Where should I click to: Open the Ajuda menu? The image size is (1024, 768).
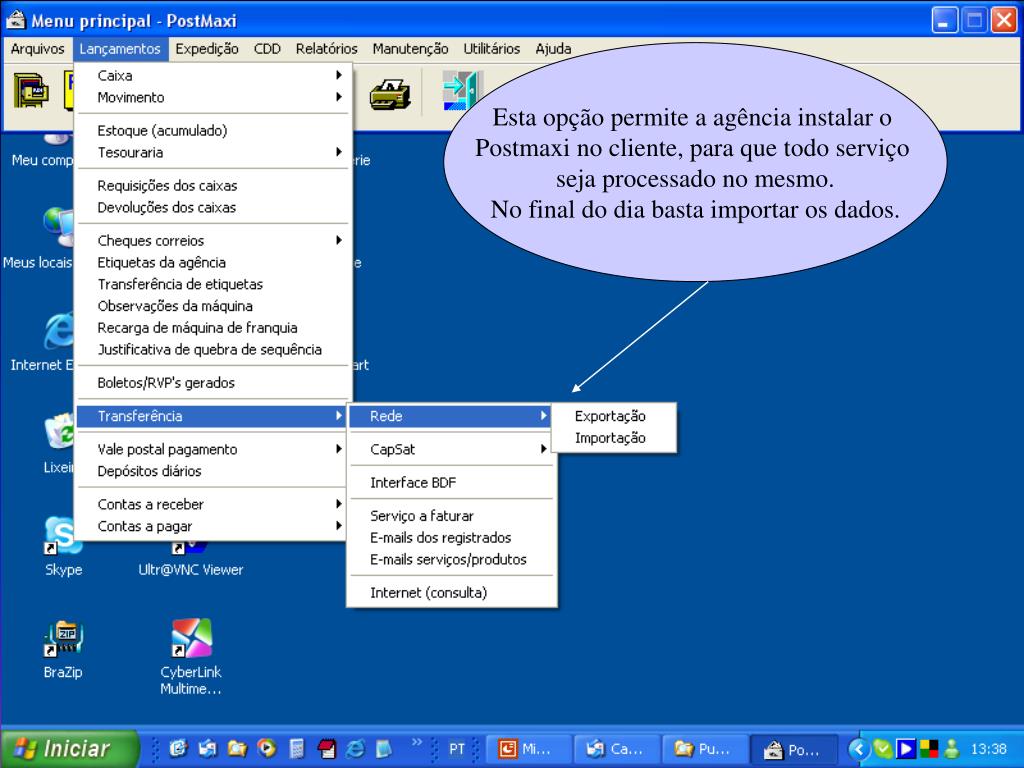coord(553,49)
